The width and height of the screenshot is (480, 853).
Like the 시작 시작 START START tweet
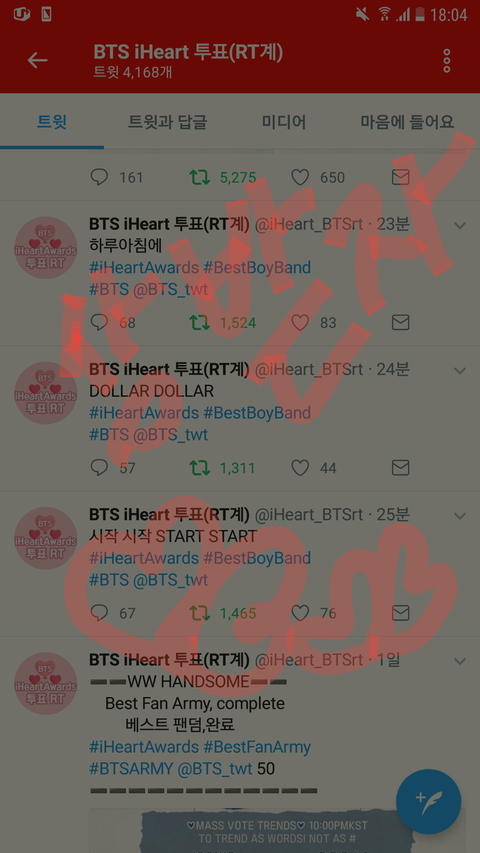tap(300, 613)
